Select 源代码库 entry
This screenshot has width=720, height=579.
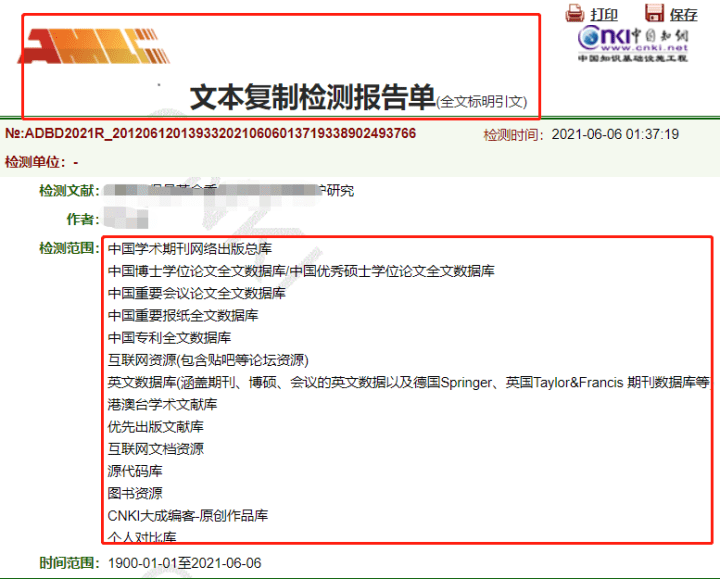135,471
